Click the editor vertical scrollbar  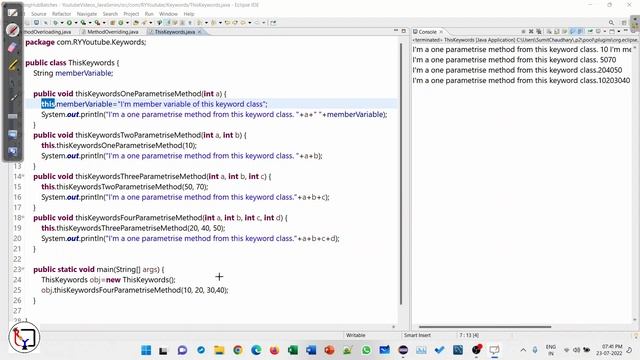coord(401,173)
